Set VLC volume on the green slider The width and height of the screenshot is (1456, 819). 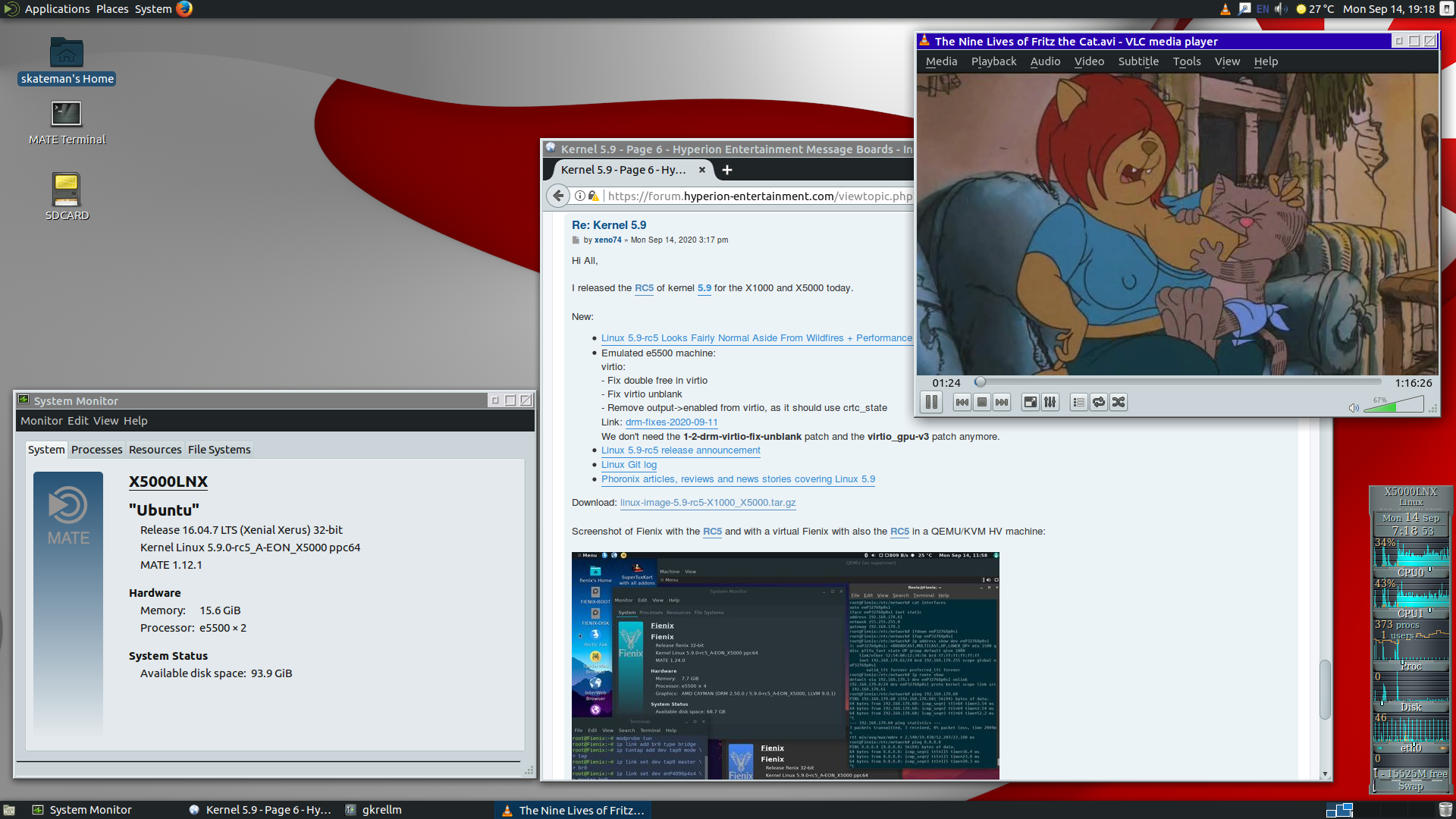pyautogui.click(x=1393, y=406)
